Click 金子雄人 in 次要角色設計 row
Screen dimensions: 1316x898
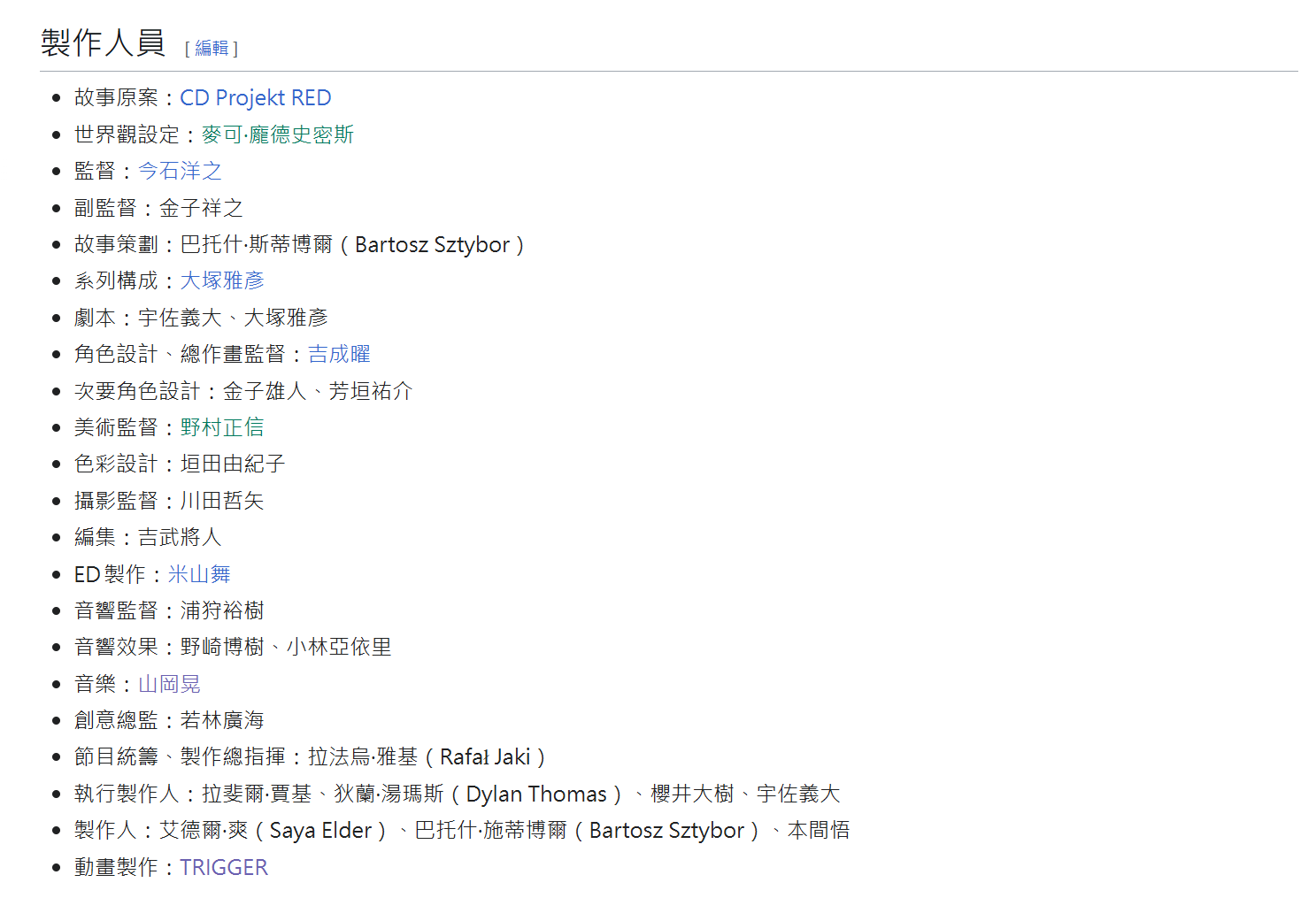[x=265, y=391]
